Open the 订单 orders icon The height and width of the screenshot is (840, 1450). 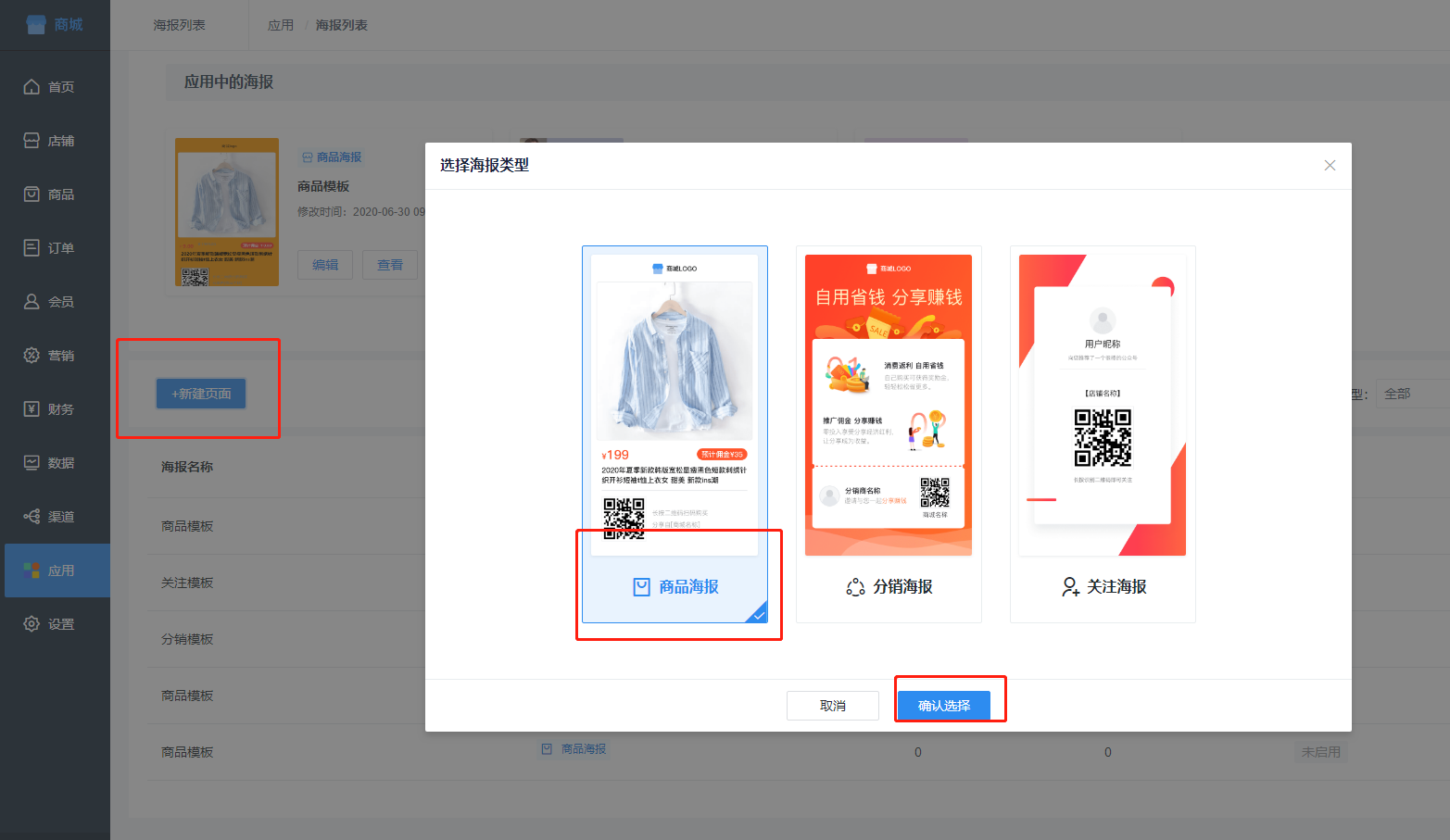tap(32, 248)
